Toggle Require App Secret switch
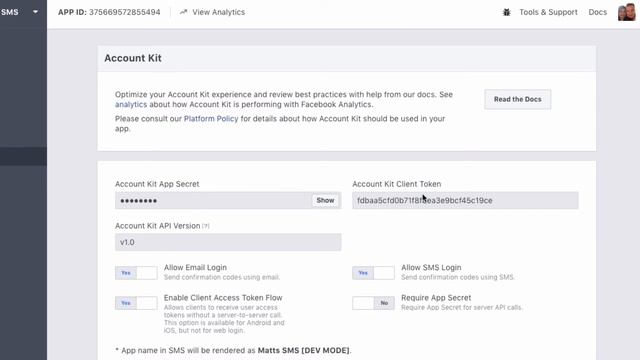Viewport: 640px width, 360px height. (x=373, y=303)
